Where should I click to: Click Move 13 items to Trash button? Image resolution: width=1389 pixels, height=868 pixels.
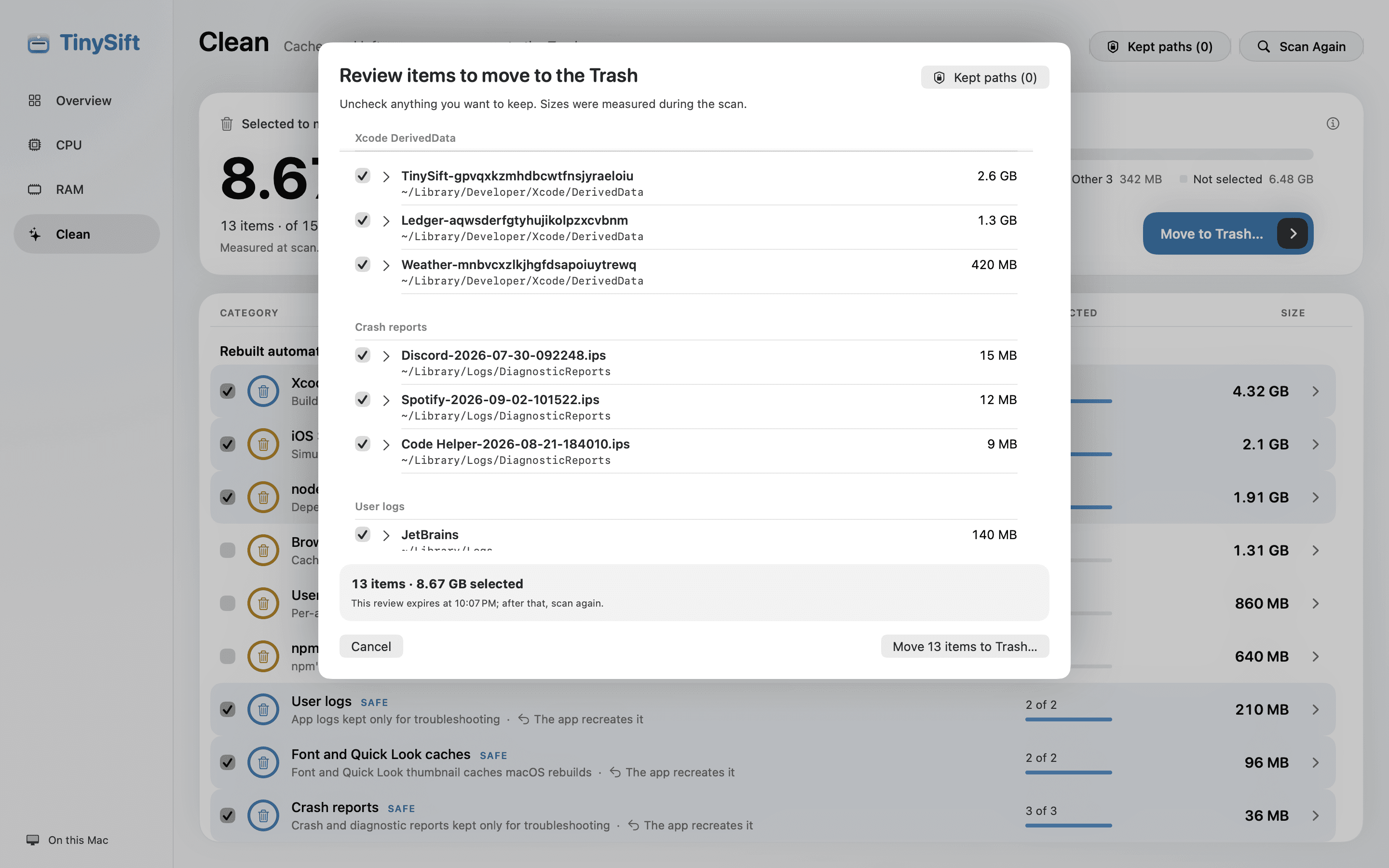click(965, 646)
